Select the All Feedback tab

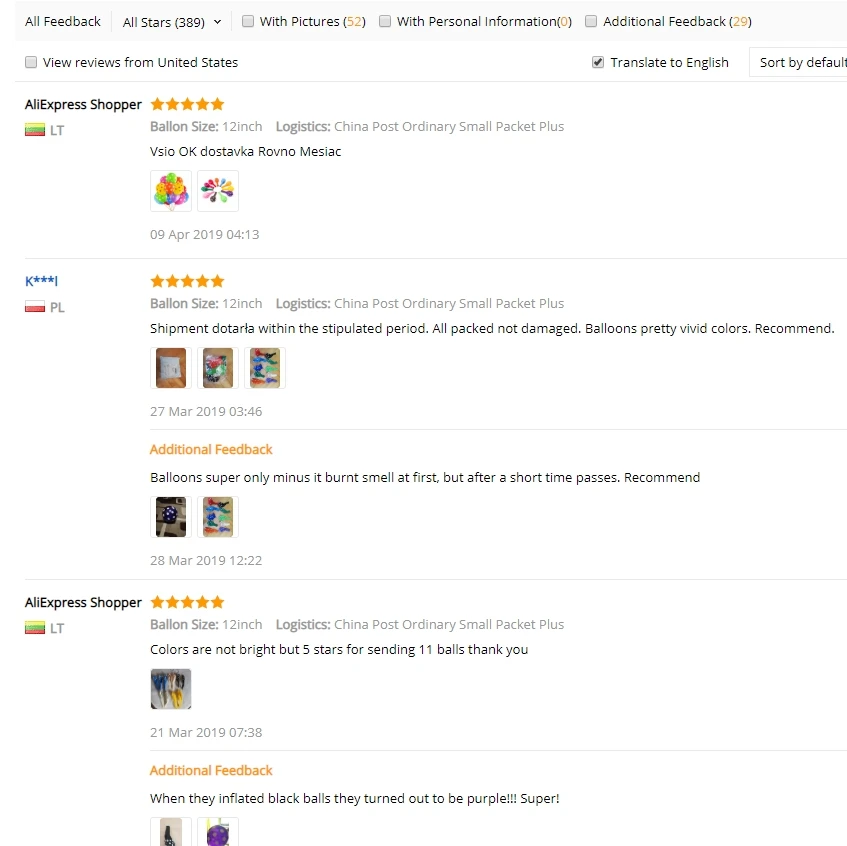[x=63, y=22]
